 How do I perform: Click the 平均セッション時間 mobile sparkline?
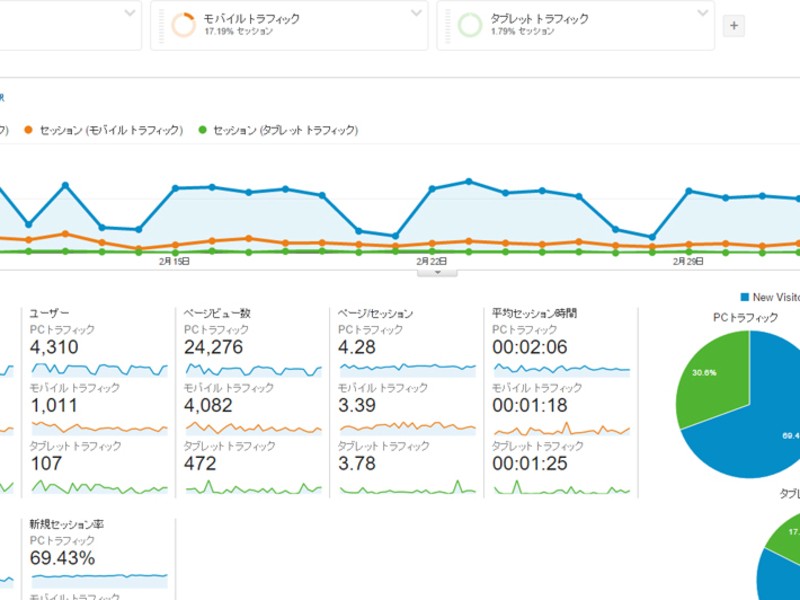[x=562, y=428]
